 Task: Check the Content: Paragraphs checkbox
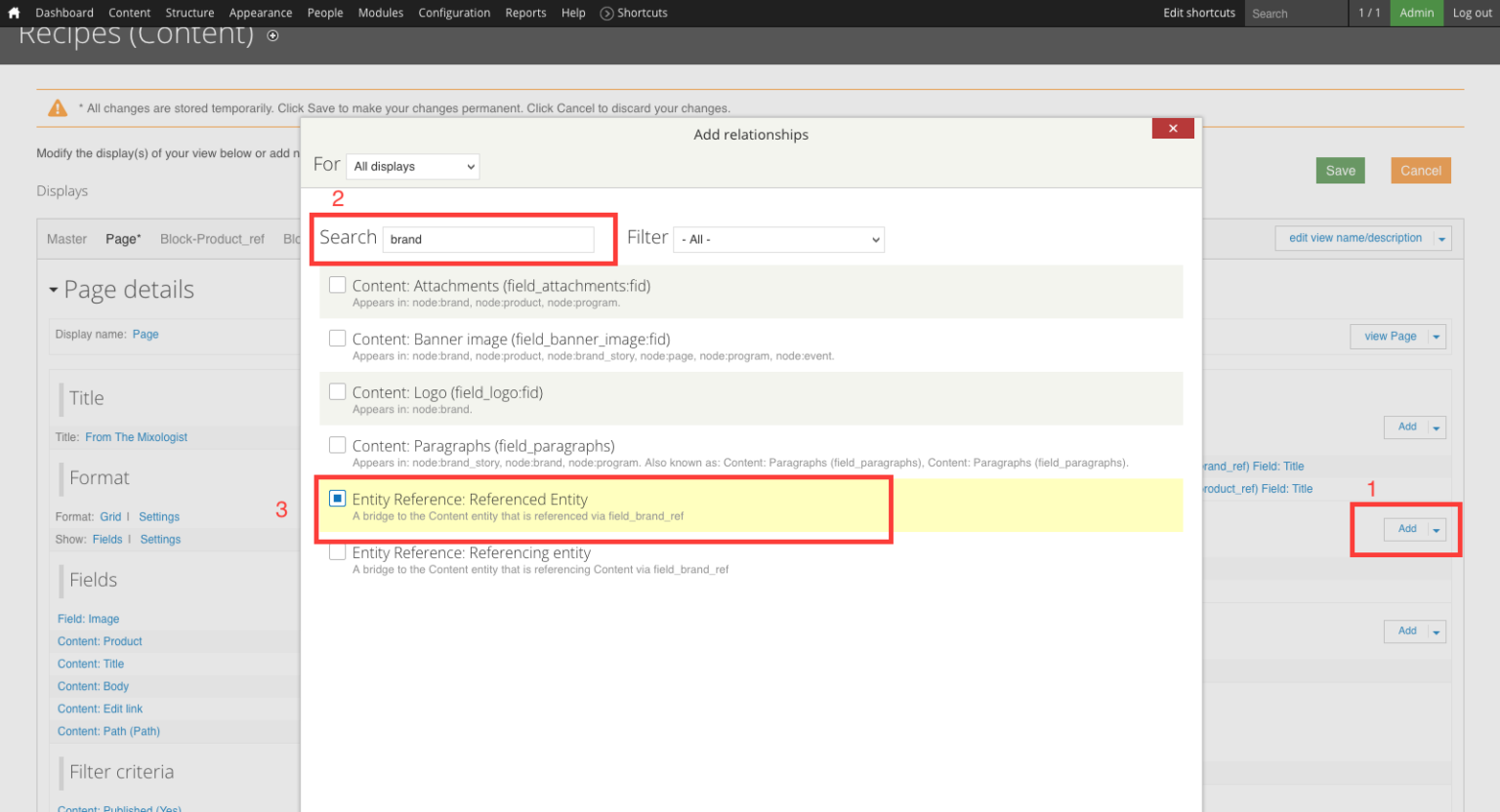(337, 444)
